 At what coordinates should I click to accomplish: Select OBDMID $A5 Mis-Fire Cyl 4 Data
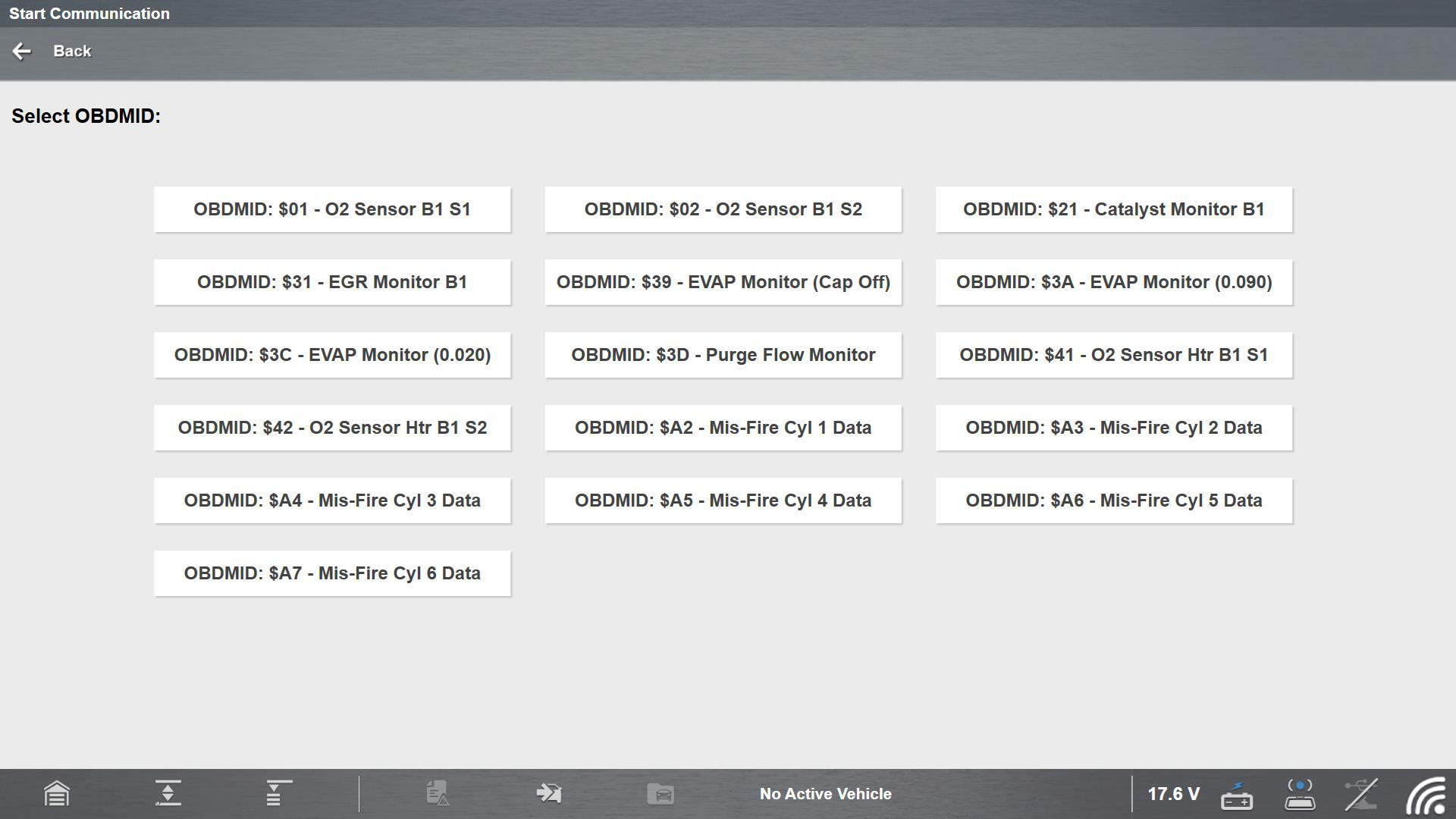723,500
